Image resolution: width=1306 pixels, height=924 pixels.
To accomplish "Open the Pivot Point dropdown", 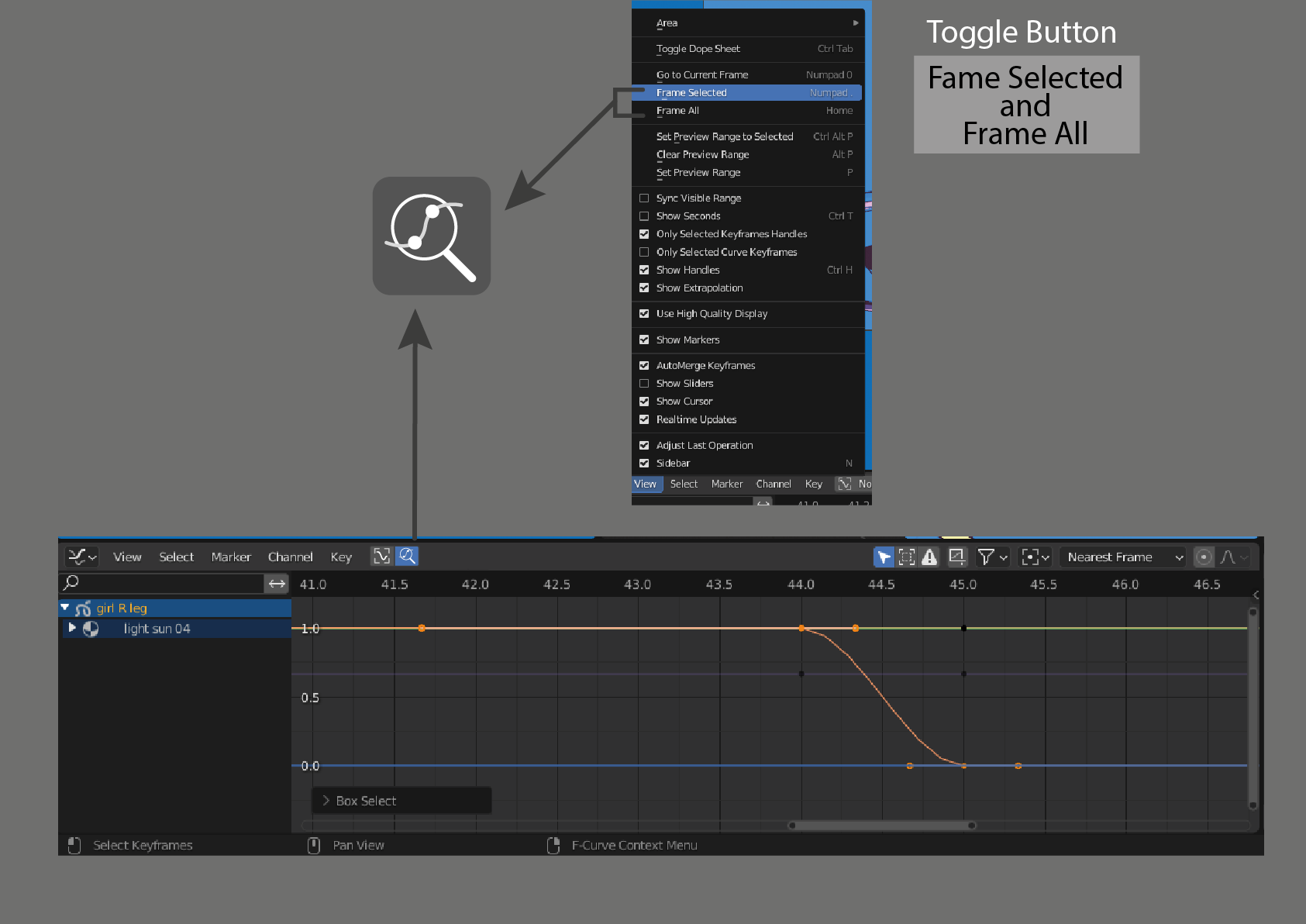I will [x=1035, y=557].
